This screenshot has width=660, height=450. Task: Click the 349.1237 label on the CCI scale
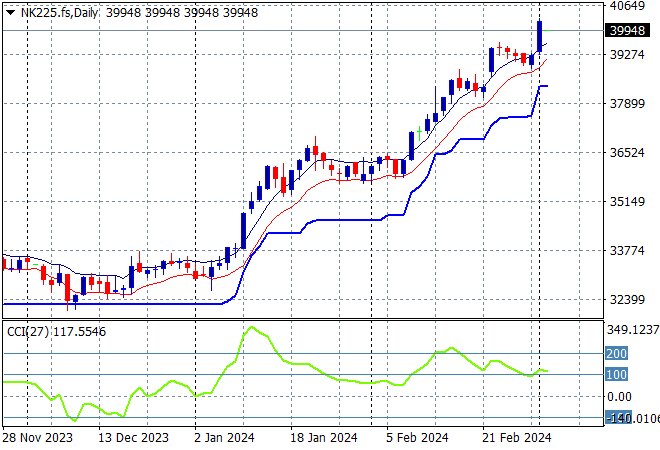click(633, 329)
